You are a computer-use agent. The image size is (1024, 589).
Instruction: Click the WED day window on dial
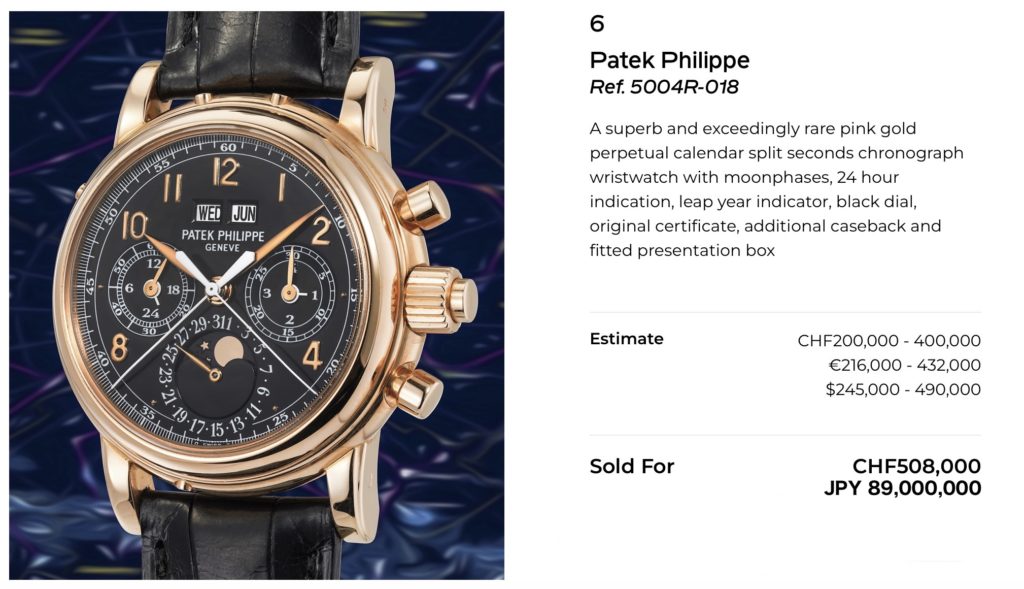pos(209,213)
